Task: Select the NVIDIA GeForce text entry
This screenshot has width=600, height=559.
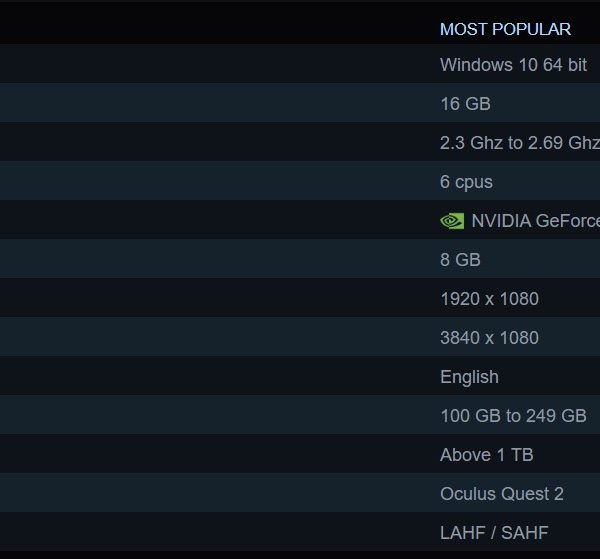Action: 536,221
